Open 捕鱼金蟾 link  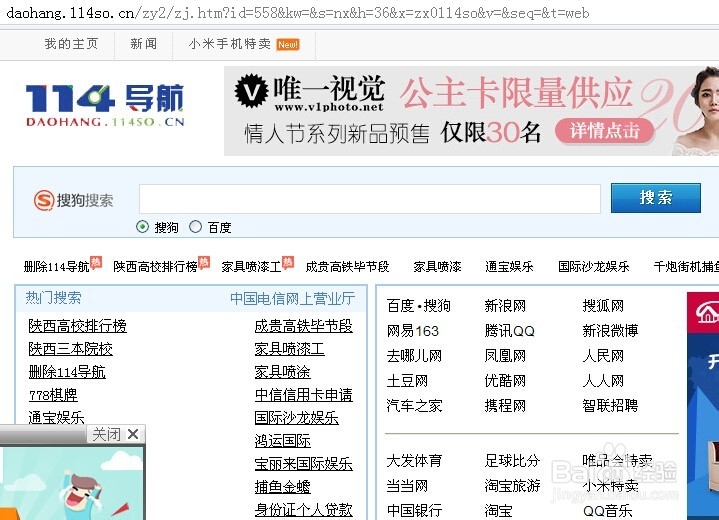pos(282,487)
